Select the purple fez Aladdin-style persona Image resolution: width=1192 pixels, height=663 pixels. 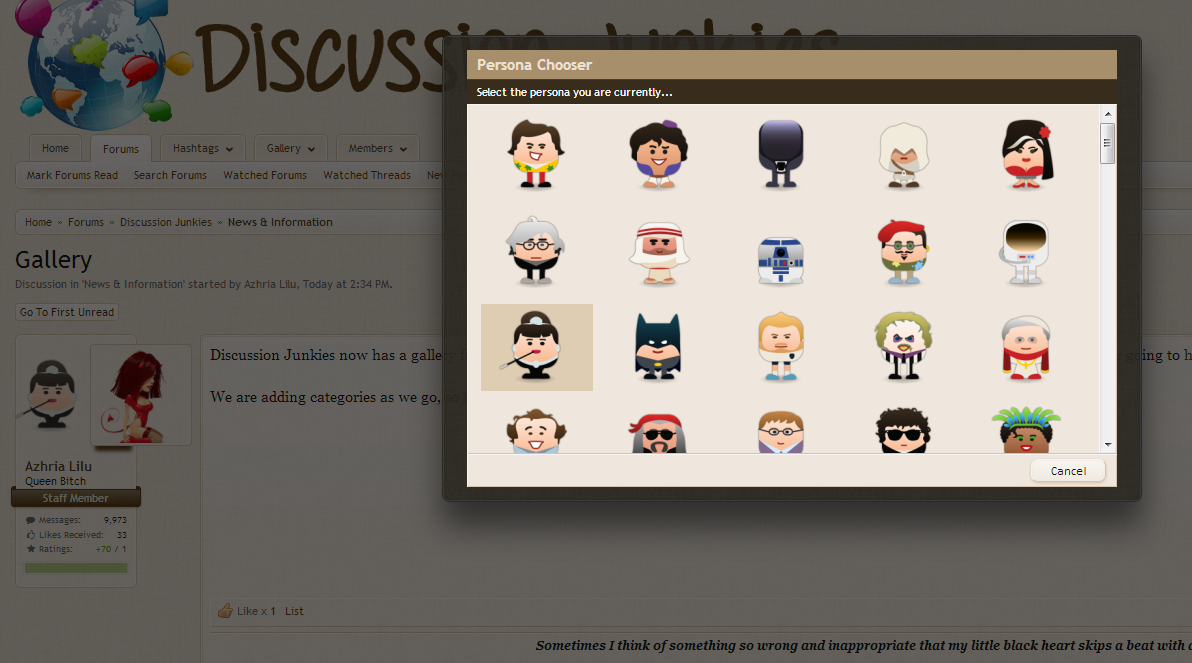[658, 154]
